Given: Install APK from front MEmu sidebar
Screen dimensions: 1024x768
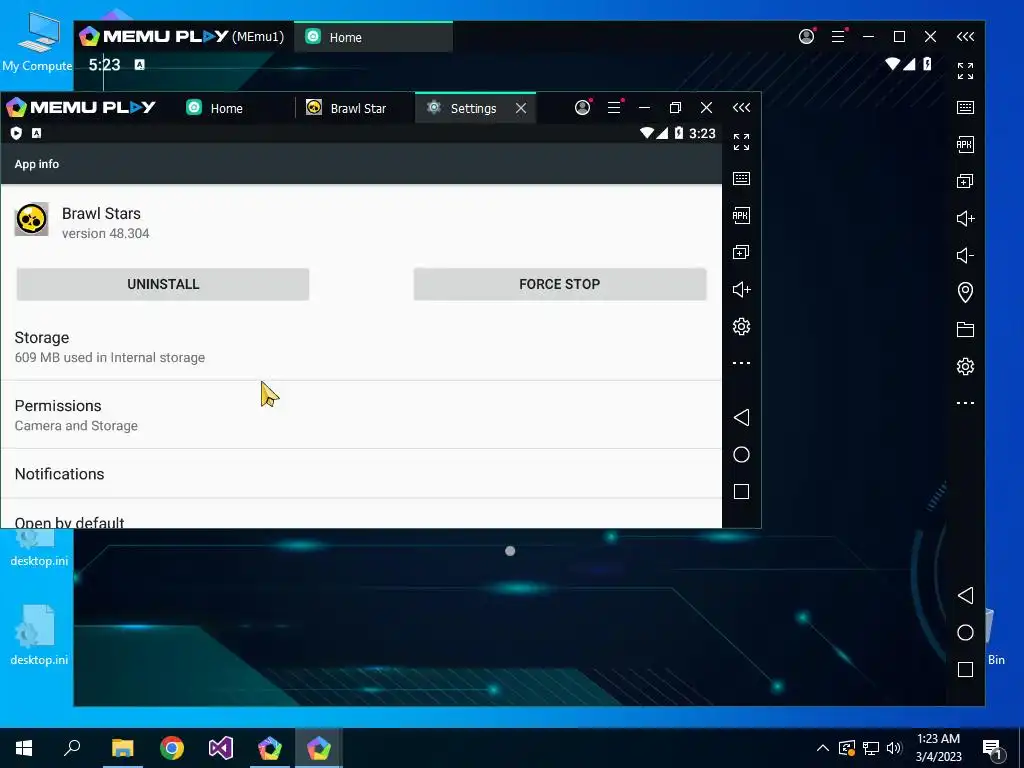Looking at the screenshot, I should [x=741, y=216].
